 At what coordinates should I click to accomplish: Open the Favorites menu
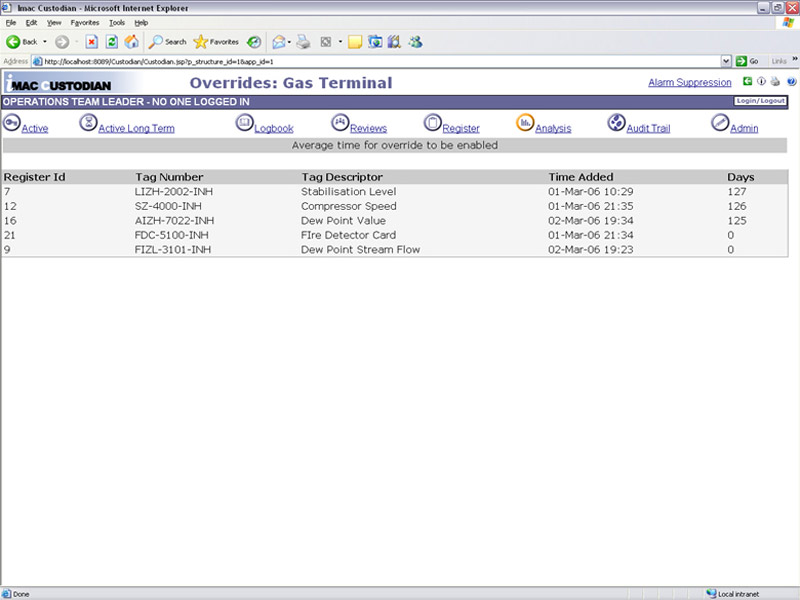(x=84, y=22)
